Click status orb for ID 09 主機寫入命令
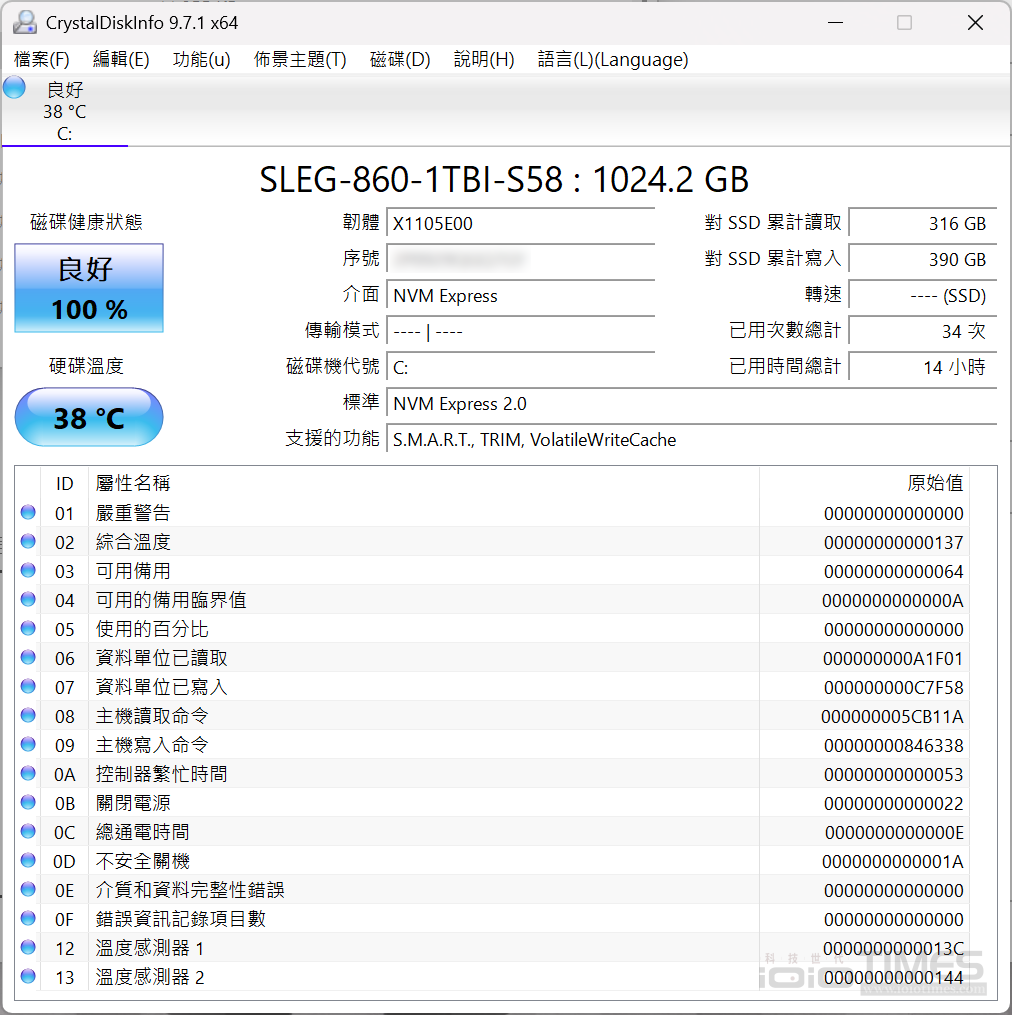 pos(28,744)
